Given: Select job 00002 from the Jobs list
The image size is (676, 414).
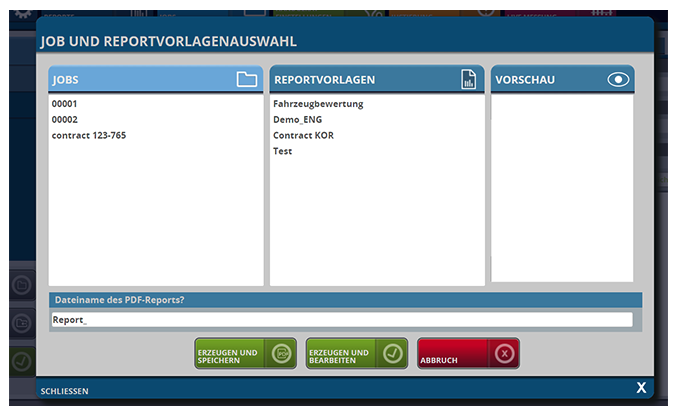Looking at the screenshot, I should coord(65,119).
